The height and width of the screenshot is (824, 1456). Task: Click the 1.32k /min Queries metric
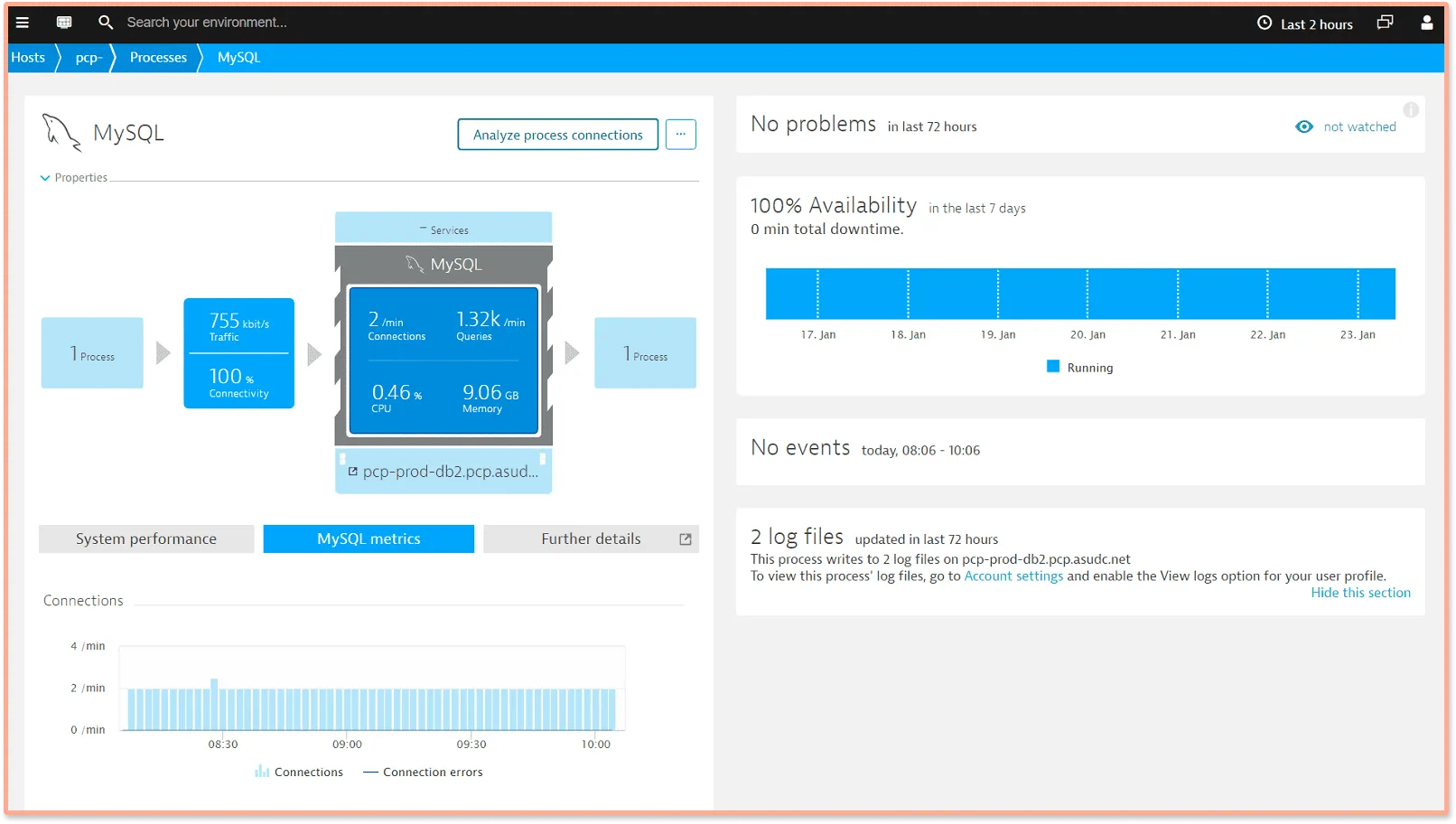(490, 325)
